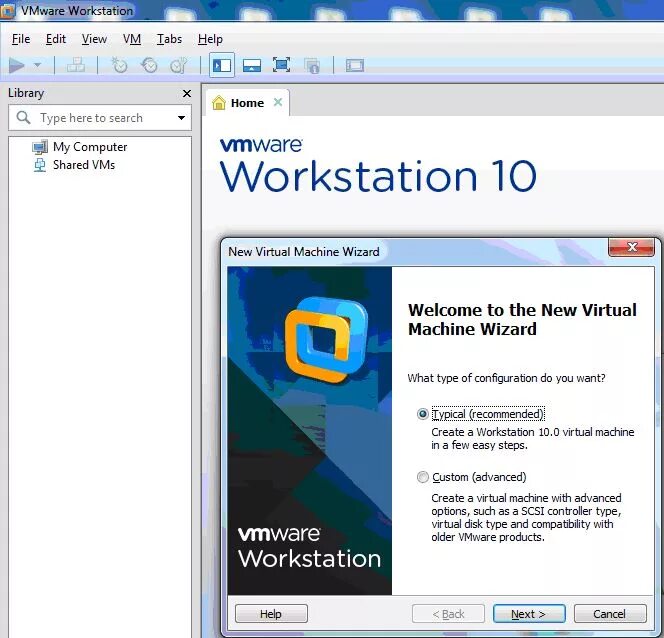The height and width of the screenshot is (638, 664).
Task: Click the My Computer monitor icon
Action: 40,147
